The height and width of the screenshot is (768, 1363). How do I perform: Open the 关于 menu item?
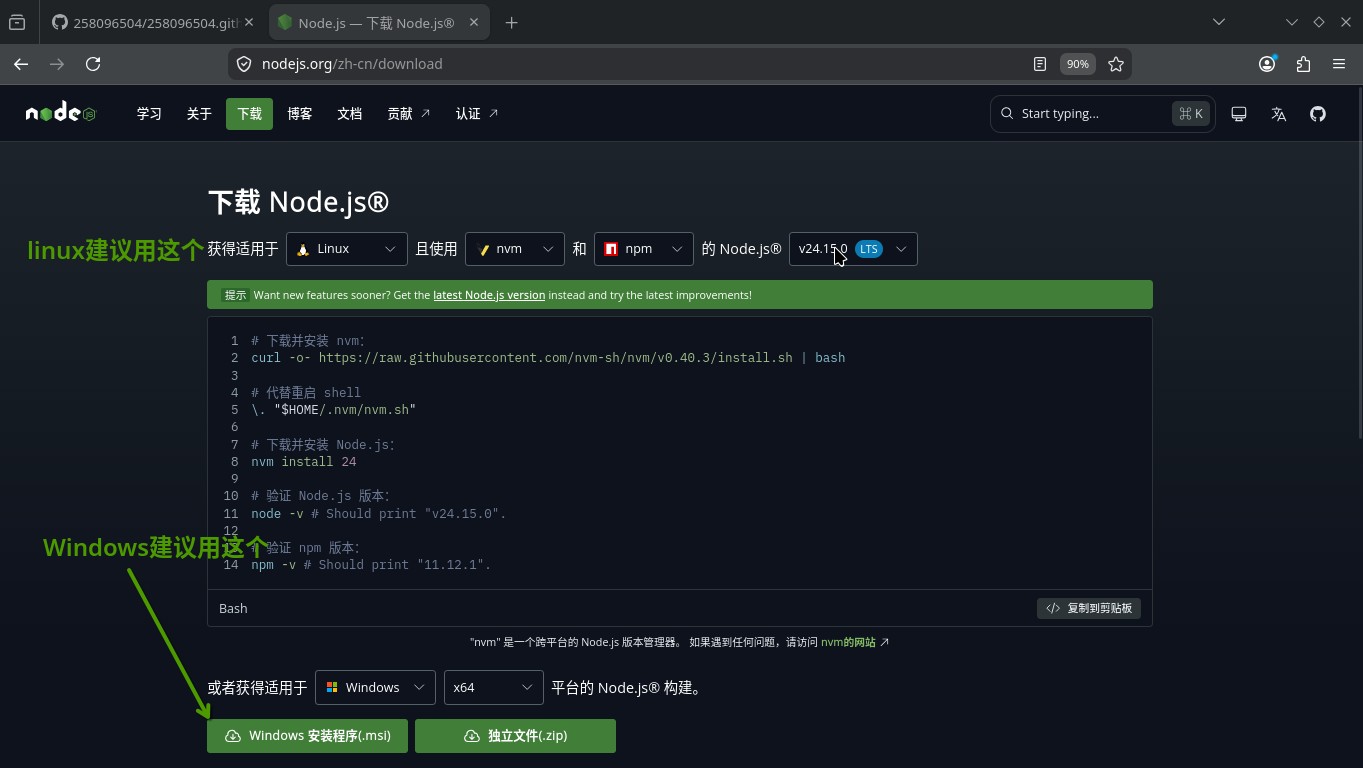pos(199,114)
